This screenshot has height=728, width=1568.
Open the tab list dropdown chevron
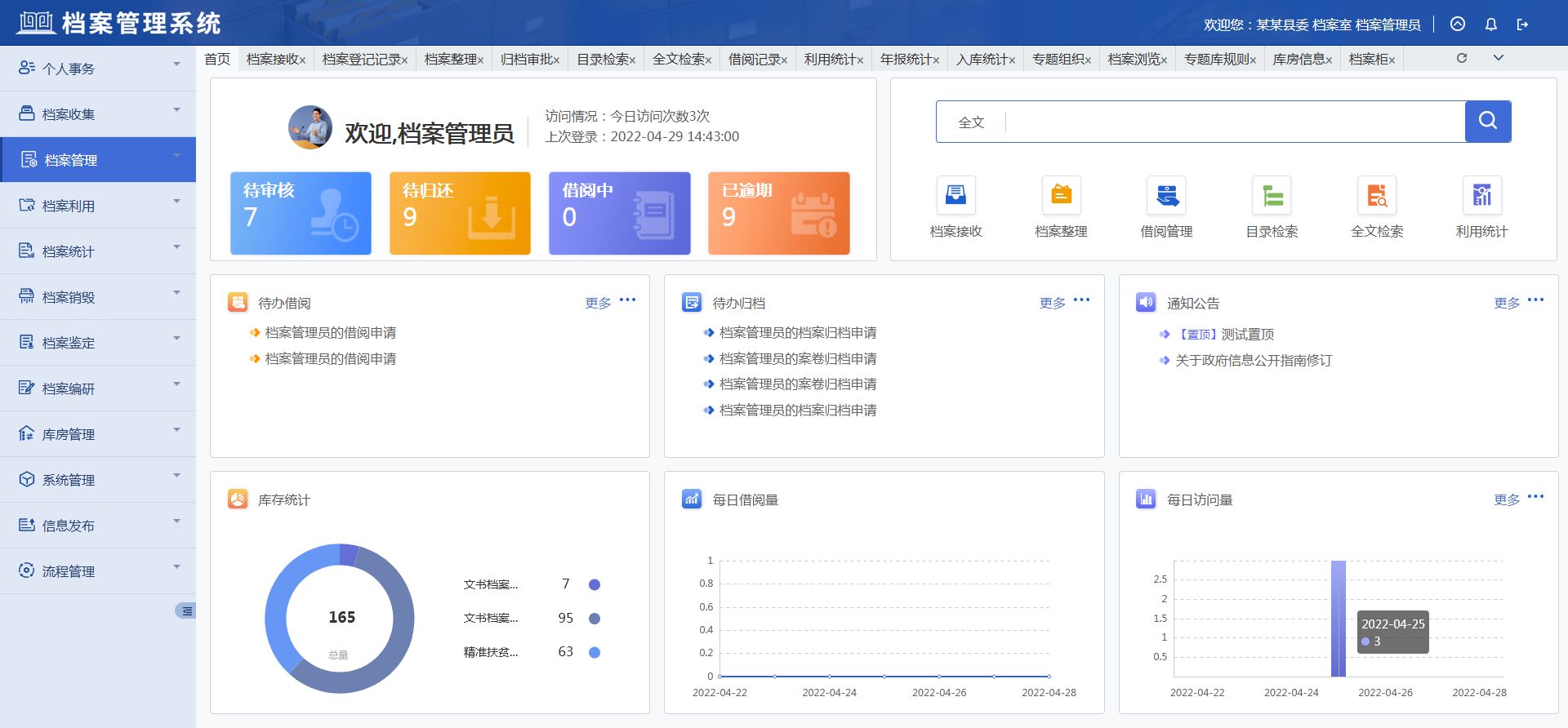tap(1498, 58)
